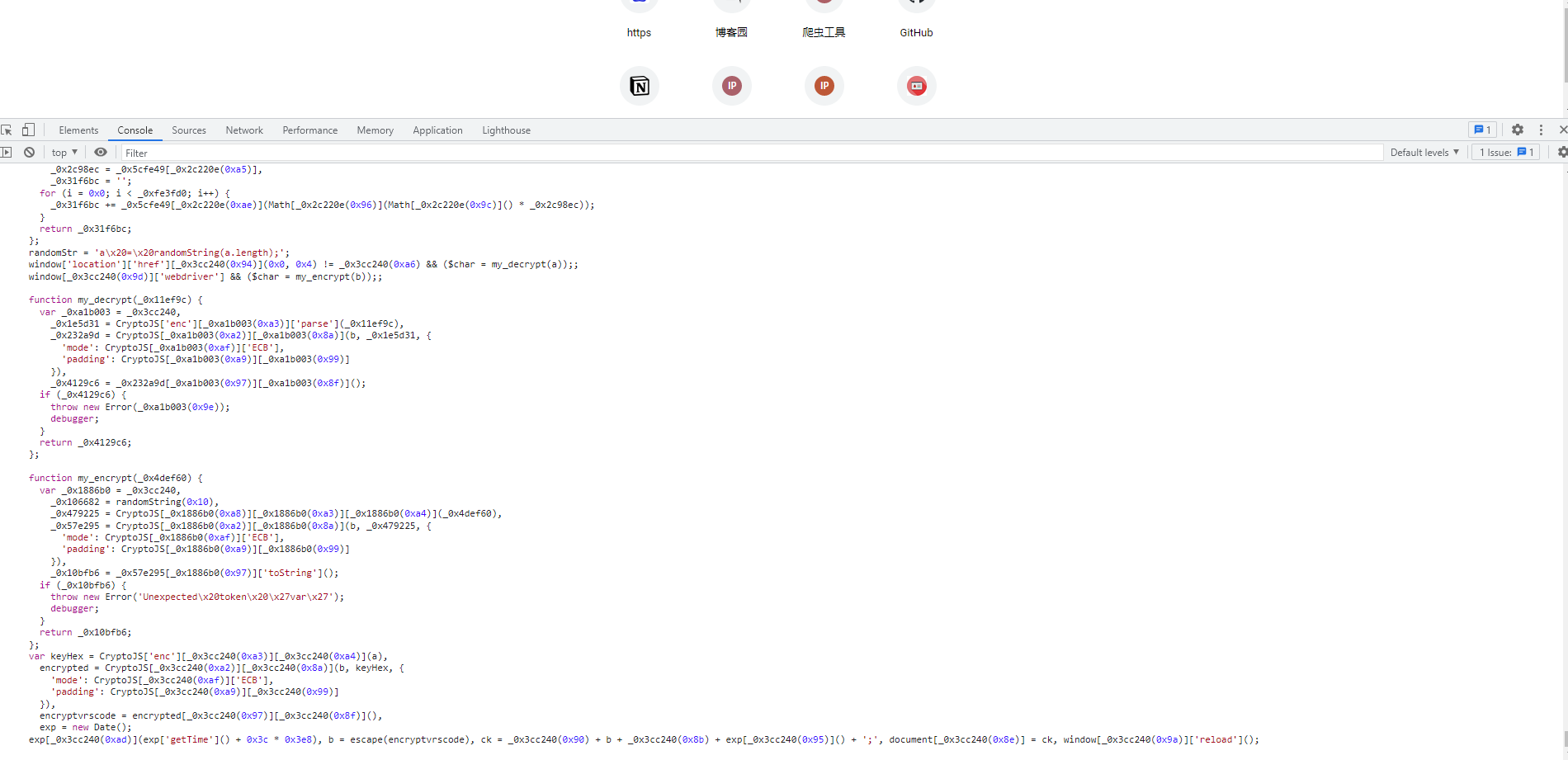
Task: Click the line containing ['webdriver']
Action: pyautogui.click(x=205, y=277)
